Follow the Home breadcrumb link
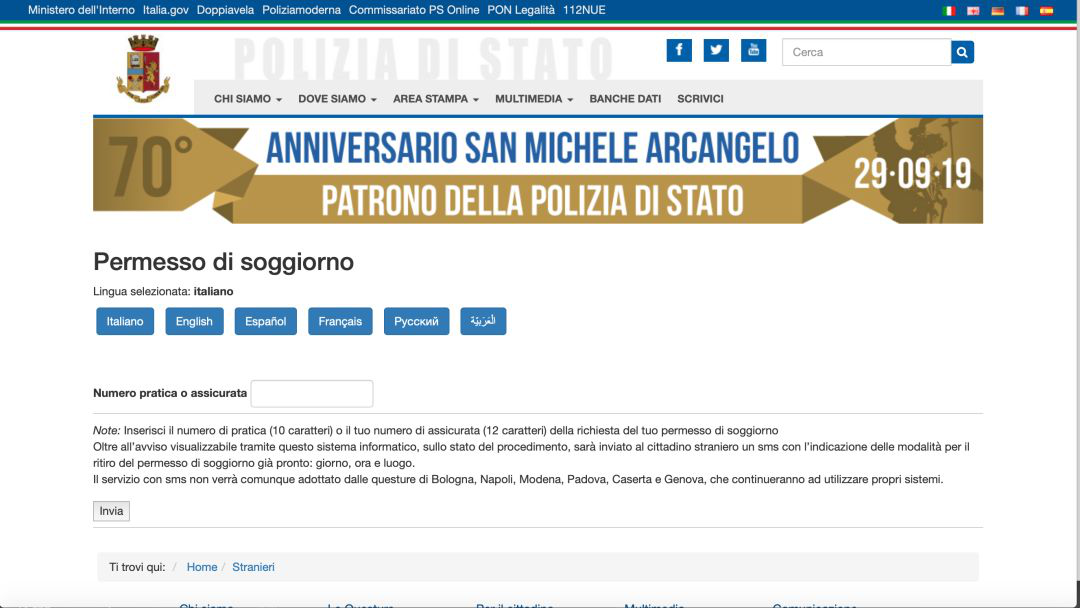This screenshot has height=608, width=1080. [x=202, y=567]
